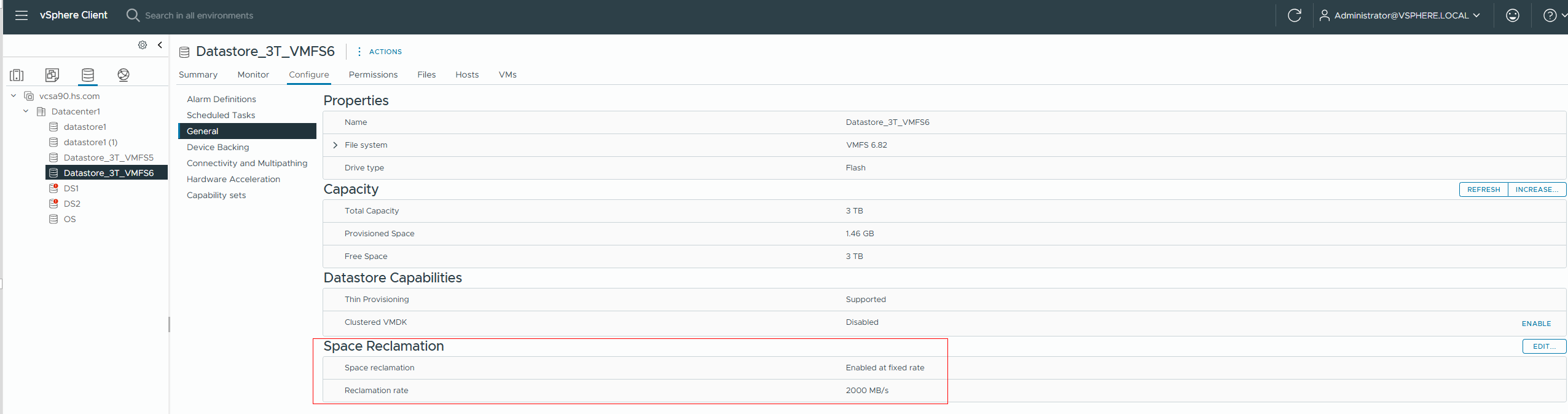
Task: Switch to VMs and Templates inventory view
Action: click(52, 75)
